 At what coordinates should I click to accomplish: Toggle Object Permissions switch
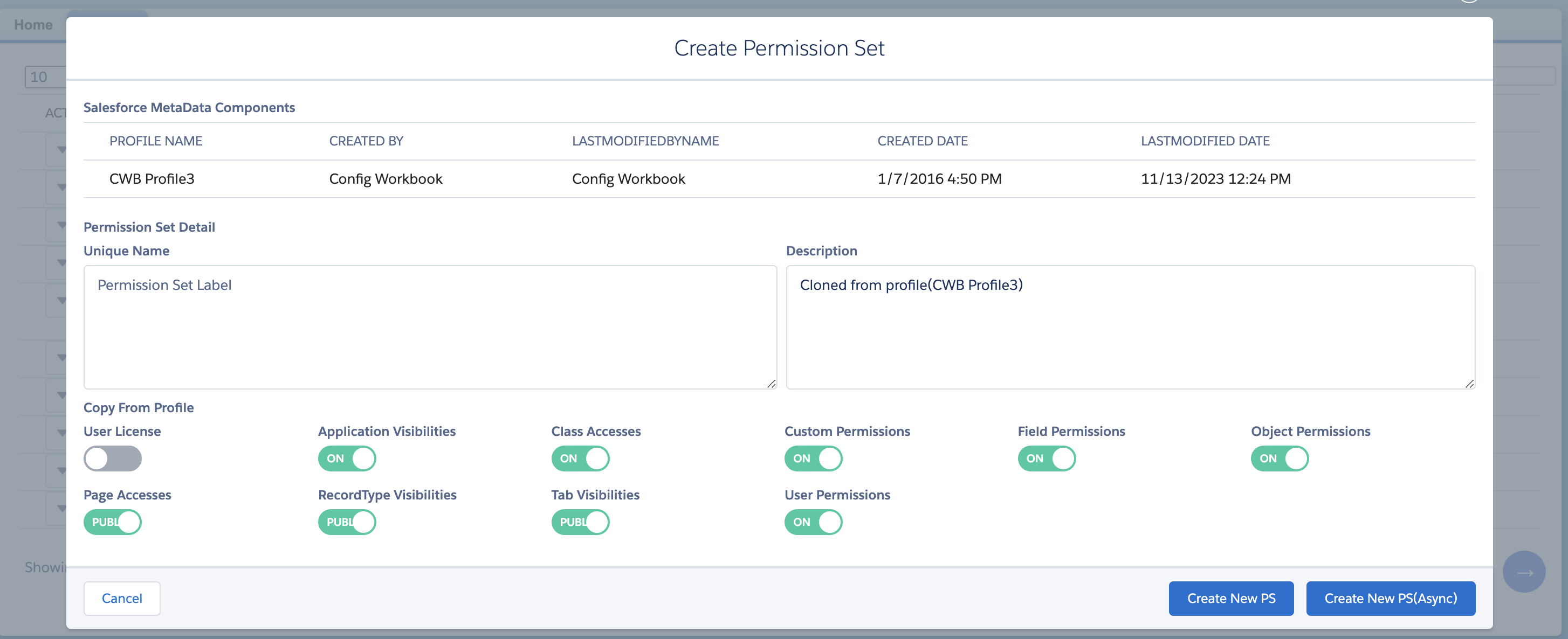click(x=1280, y=458)
